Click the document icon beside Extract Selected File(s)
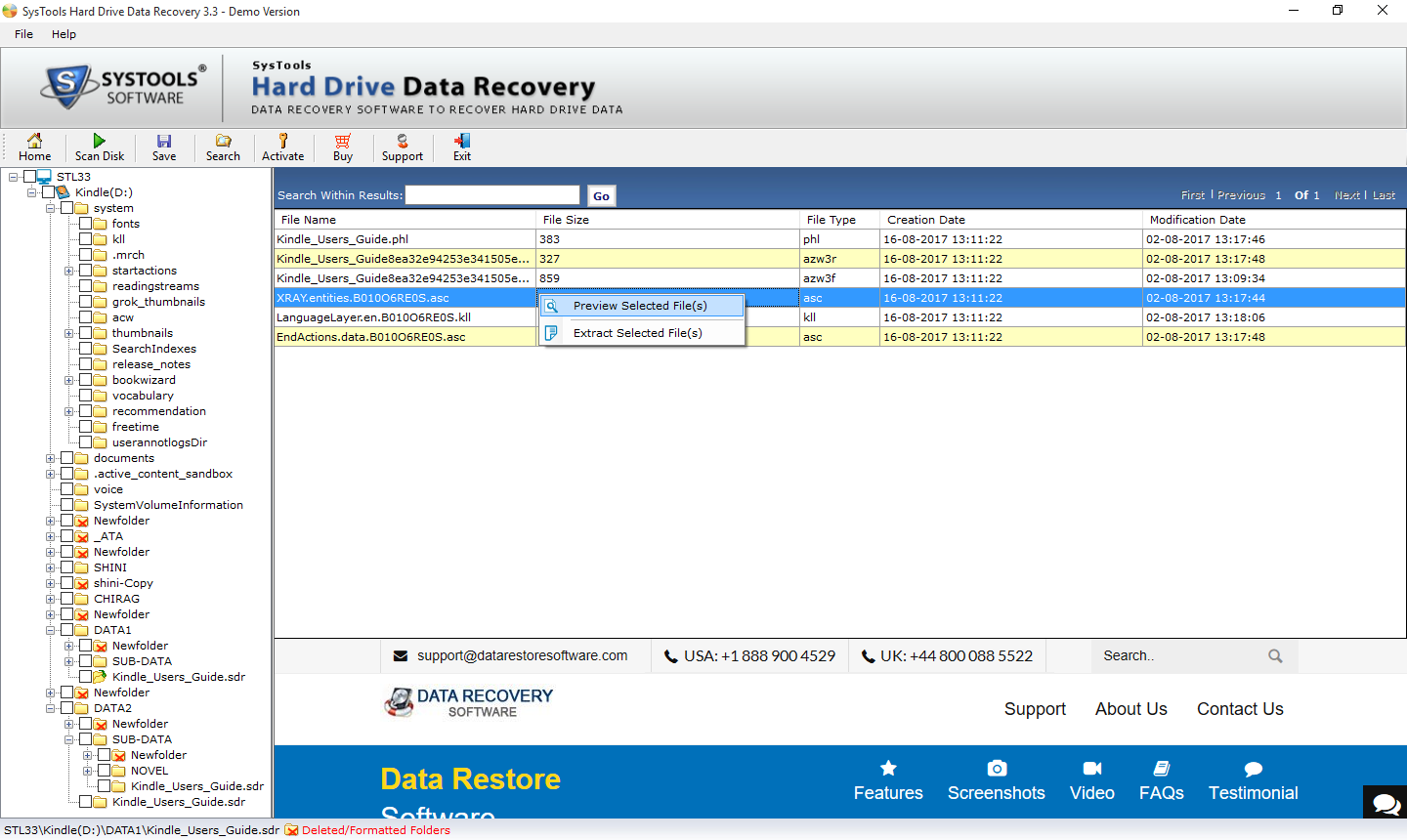1407x840 pixels. [552, 333]
